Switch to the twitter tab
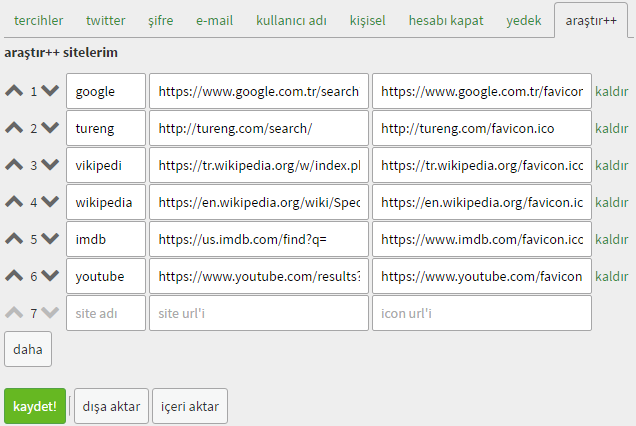 tap(105, 20)
